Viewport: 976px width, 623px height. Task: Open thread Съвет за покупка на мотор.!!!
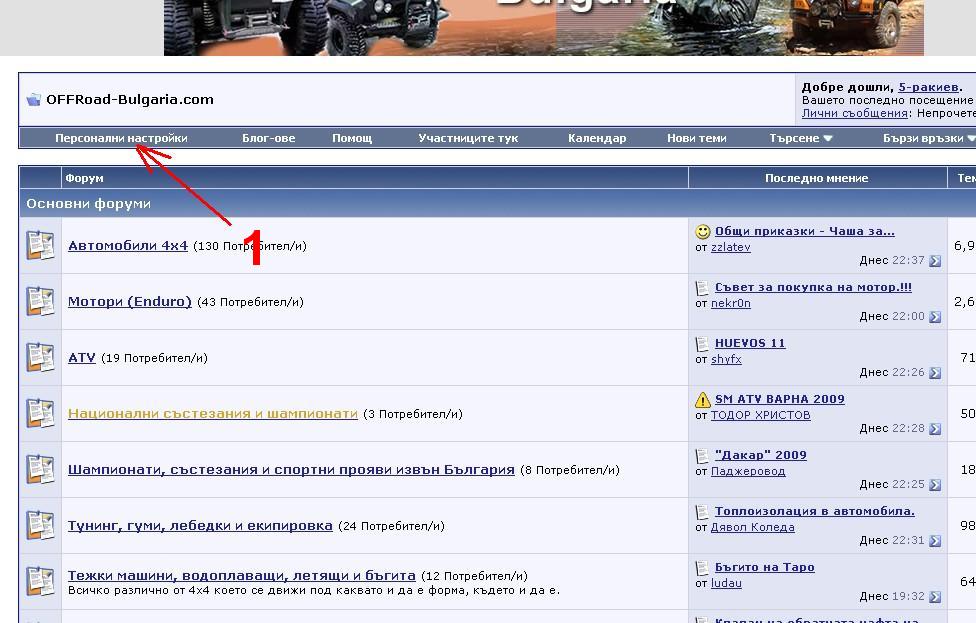pos(813,287)
